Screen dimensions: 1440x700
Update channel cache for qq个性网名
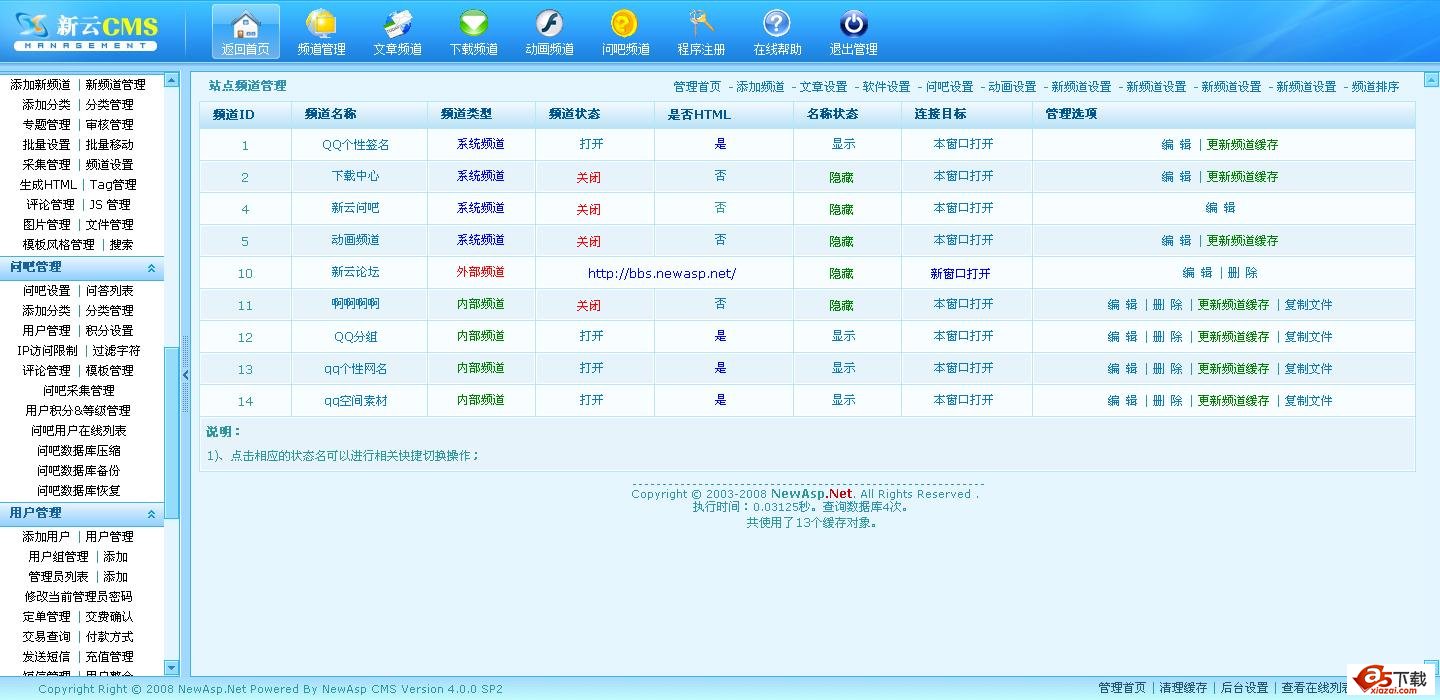[1233, 369]
